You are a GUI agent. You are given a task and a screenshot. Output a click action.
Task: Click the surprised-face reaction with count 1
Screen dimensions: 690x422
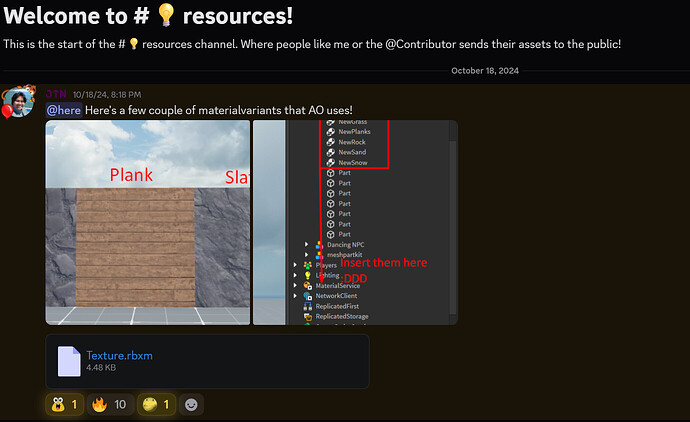coord(64,404)
